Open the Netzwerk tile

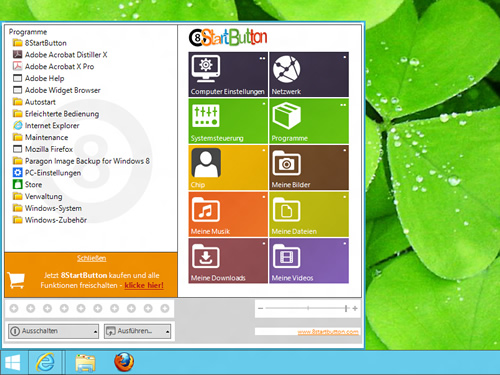[x=309, y=74]
